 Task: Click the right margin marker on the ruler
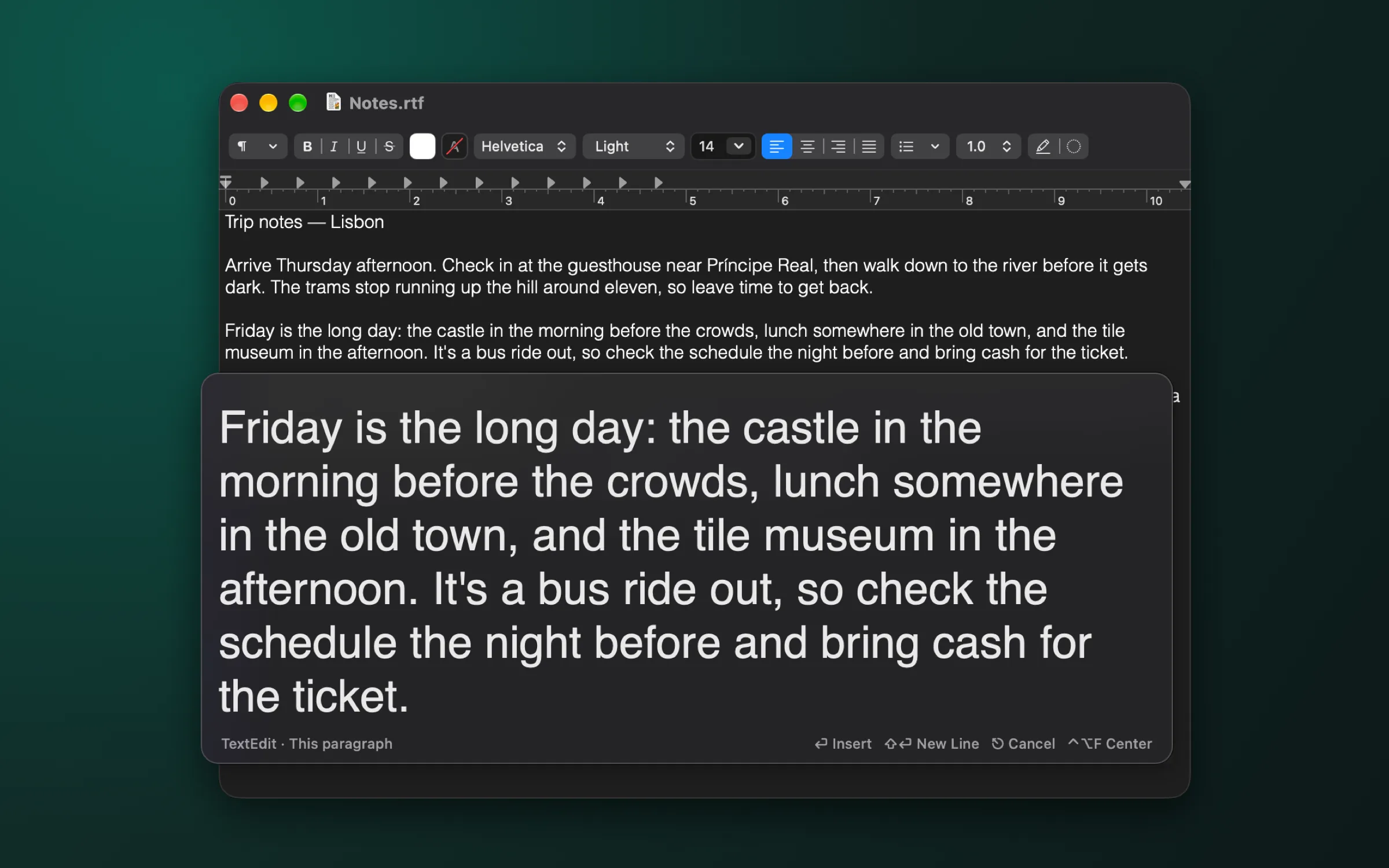1185,185
